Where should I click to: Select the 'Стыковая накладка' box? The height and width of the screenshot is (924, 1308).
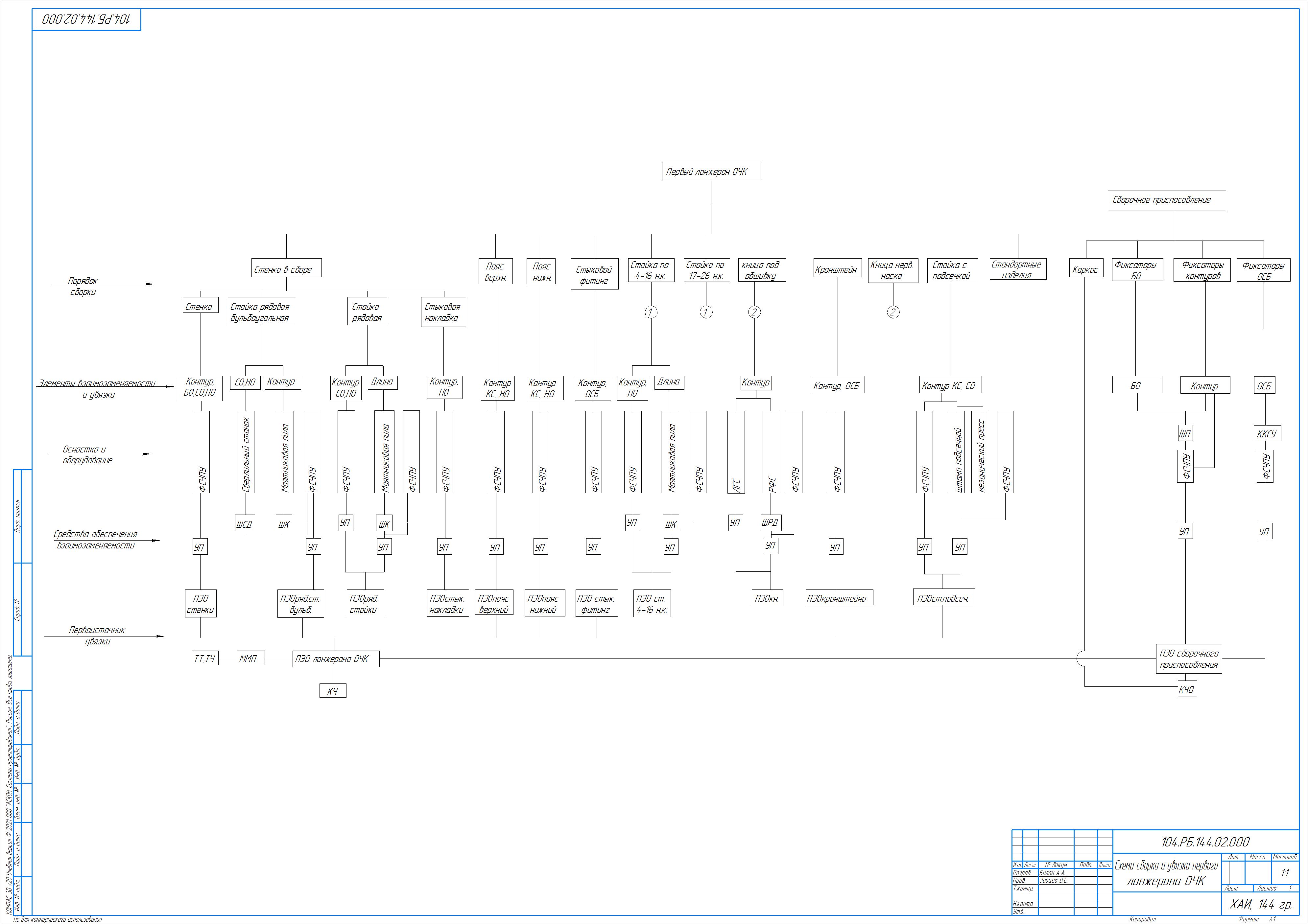coord(443,312)
